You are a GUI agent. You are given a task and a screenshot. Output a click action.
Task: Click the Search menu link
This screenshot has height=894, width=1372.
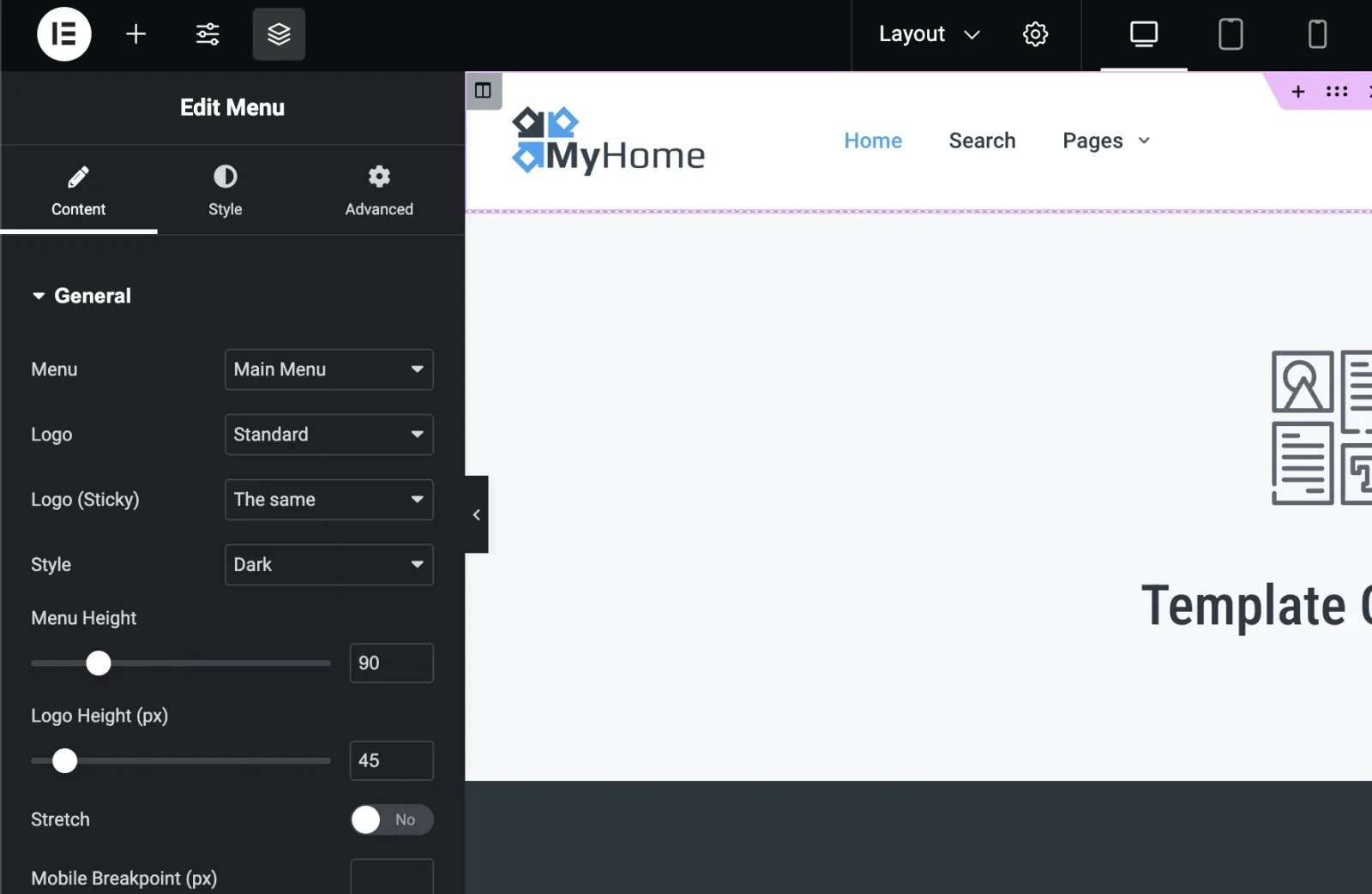tap(982, 141)
